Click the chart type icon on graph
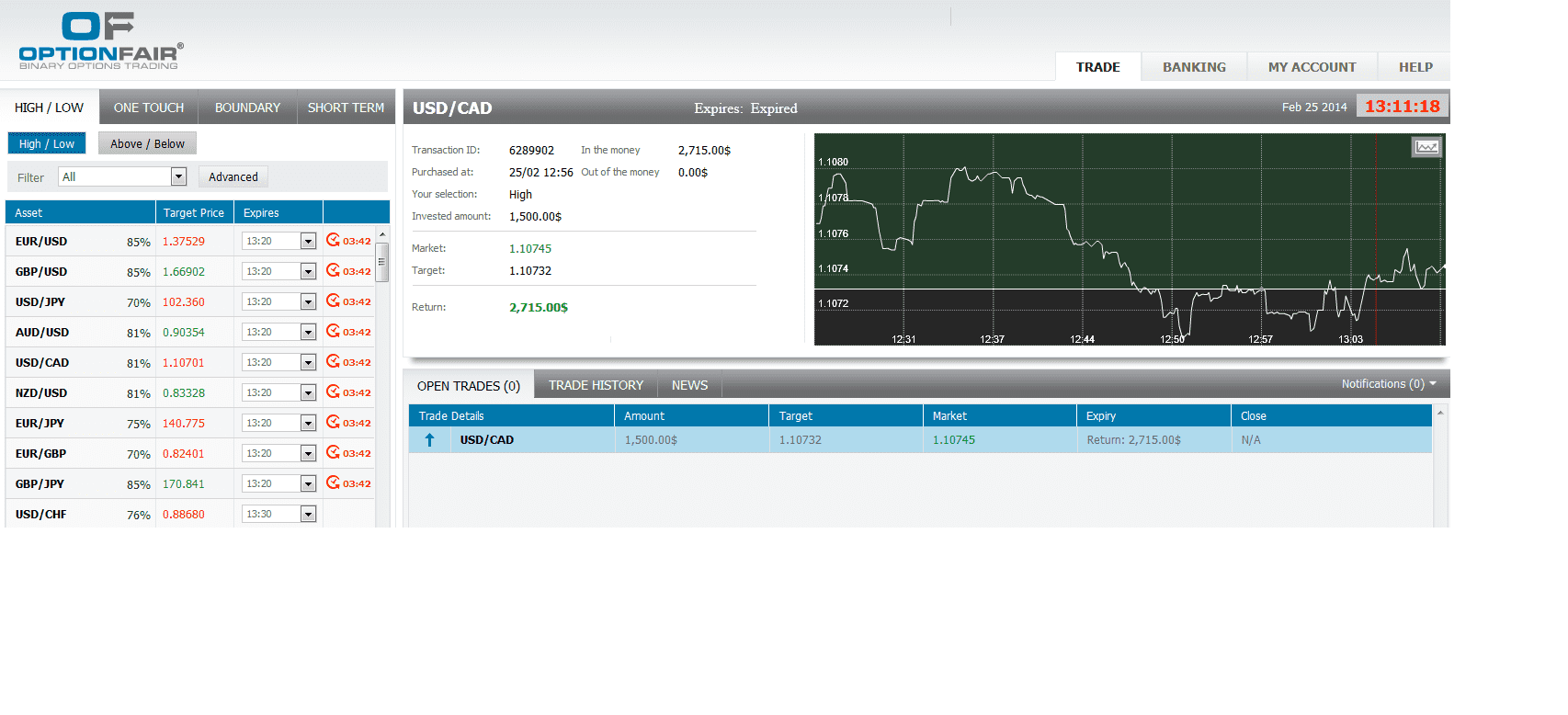Viewport: 1568px width, 715px height. coord(1426,147)
